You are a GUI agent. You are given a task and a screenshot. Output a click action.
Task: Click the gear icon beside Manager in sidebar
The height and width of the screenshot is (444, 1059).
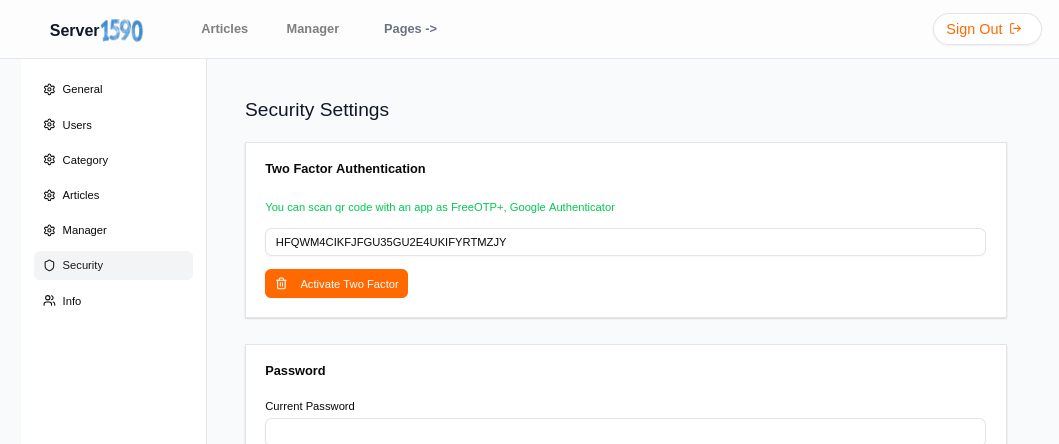click(x=49, y=230)
